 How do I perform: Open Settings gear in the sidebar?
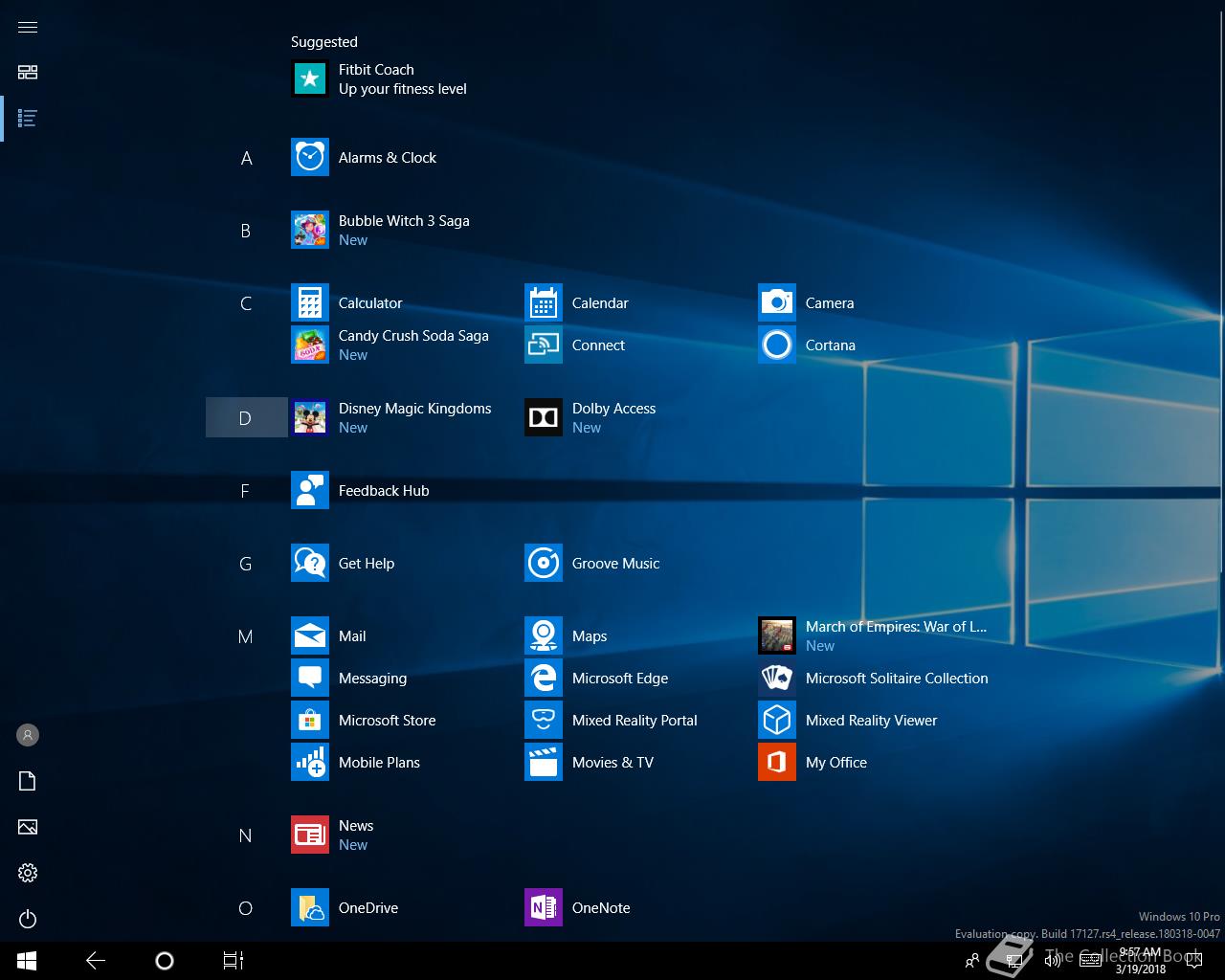28,873
